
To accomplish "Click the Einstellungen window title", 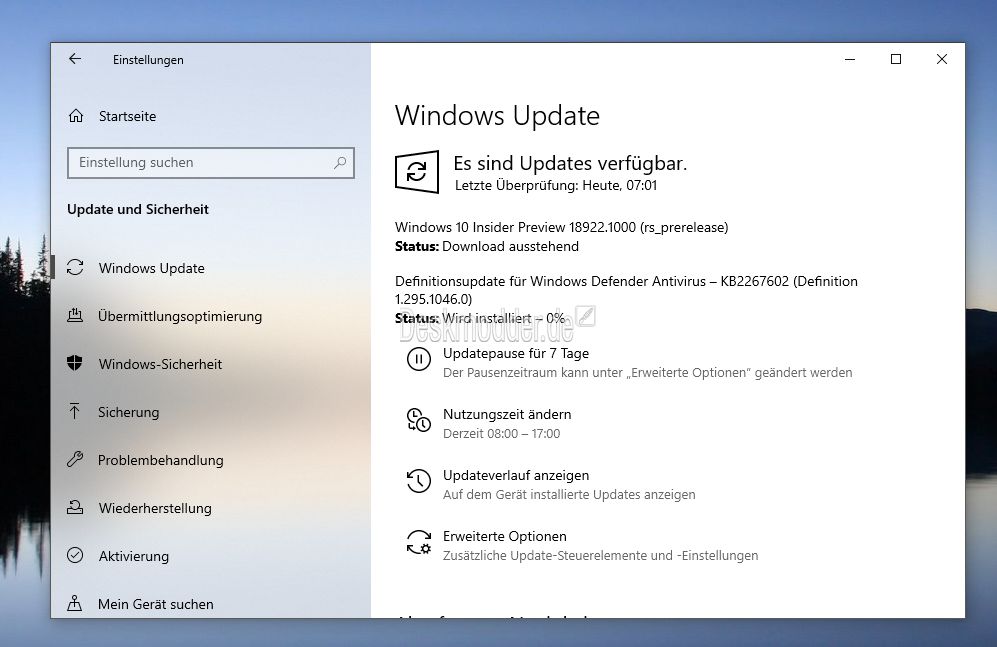I will pos(148,60).
